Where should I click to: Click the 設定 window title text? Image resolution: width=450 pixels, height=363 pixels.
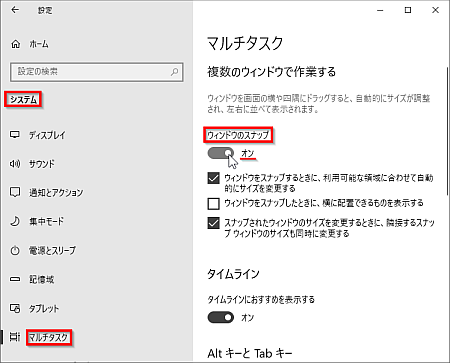(x=45, y=10)
